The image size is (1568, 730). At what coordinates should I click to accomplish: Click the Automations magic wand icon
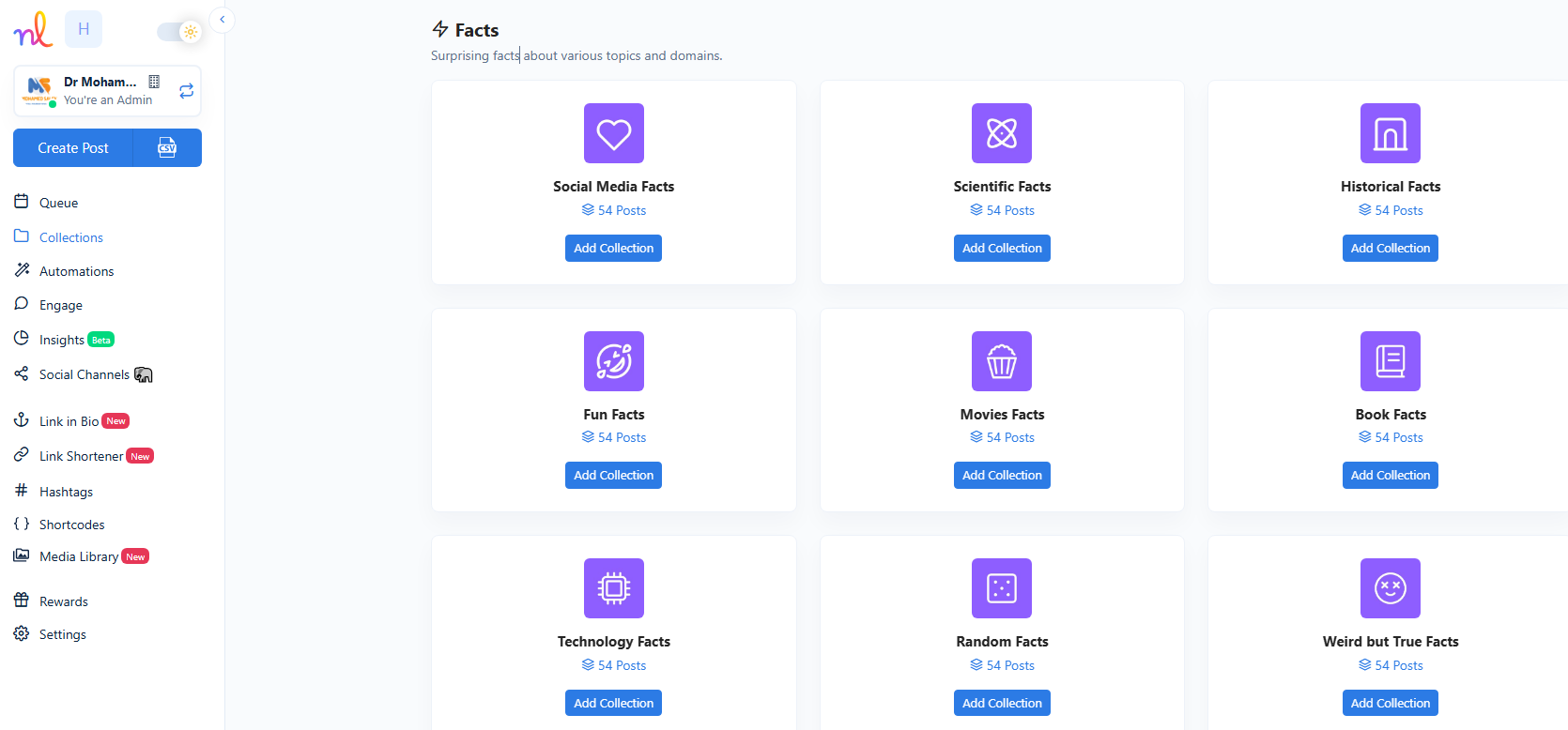[x=22, y=270]
